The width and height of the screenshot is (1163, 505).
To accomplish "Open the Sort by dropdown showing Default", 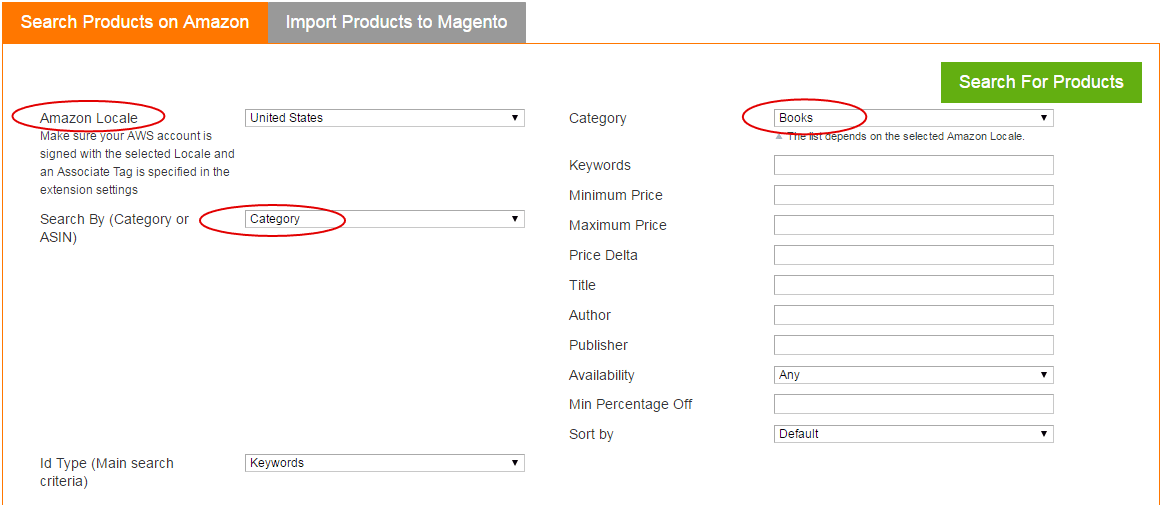I will click(913, 434).
